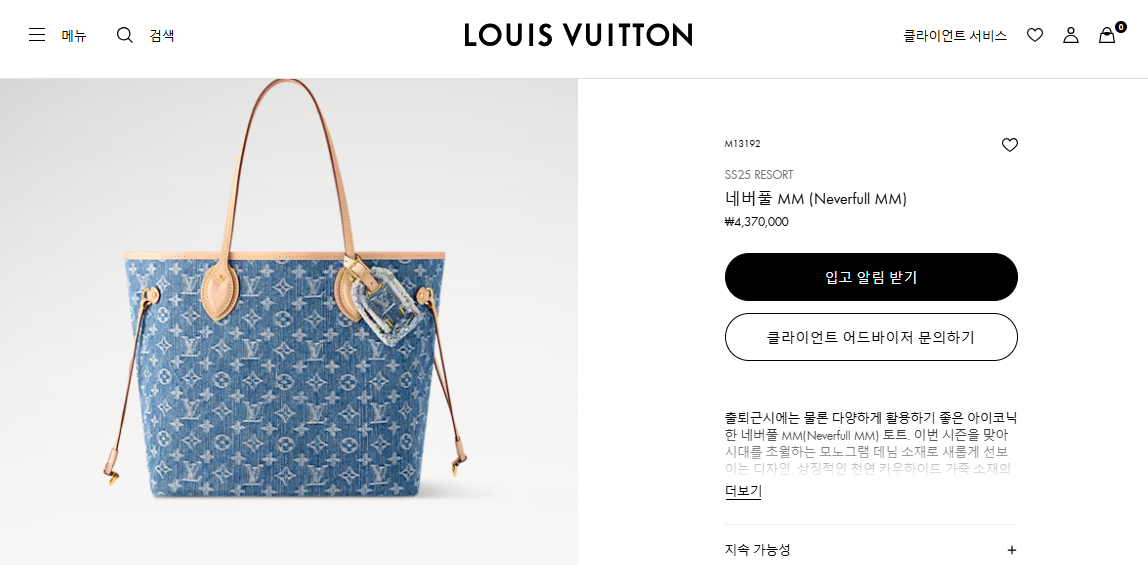Expand the 지속 가능성 section label
Viewport: 1148px width, 565px height.
(x=758, y=550)
